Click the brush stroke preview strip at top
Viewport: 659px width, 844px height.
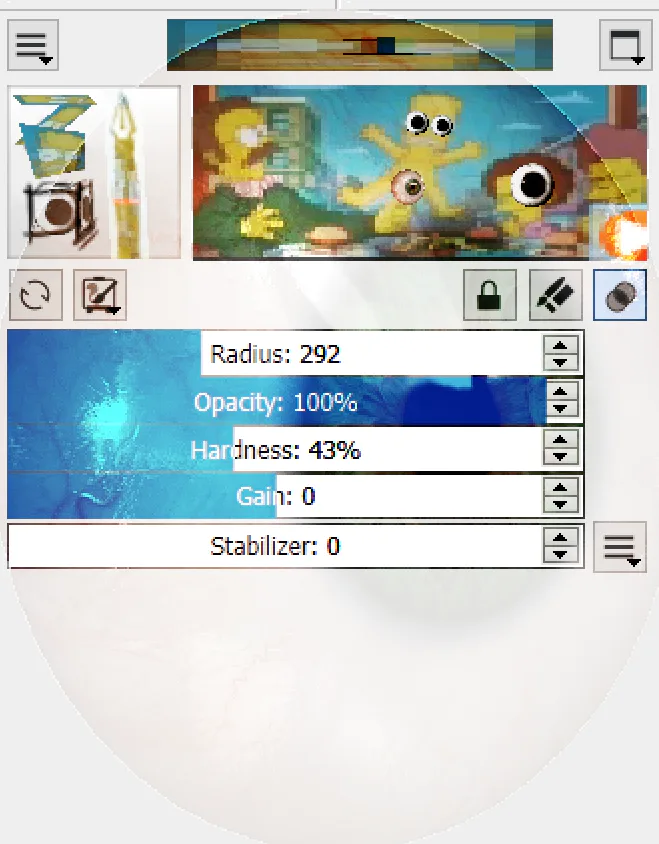[x=360, y=45]
